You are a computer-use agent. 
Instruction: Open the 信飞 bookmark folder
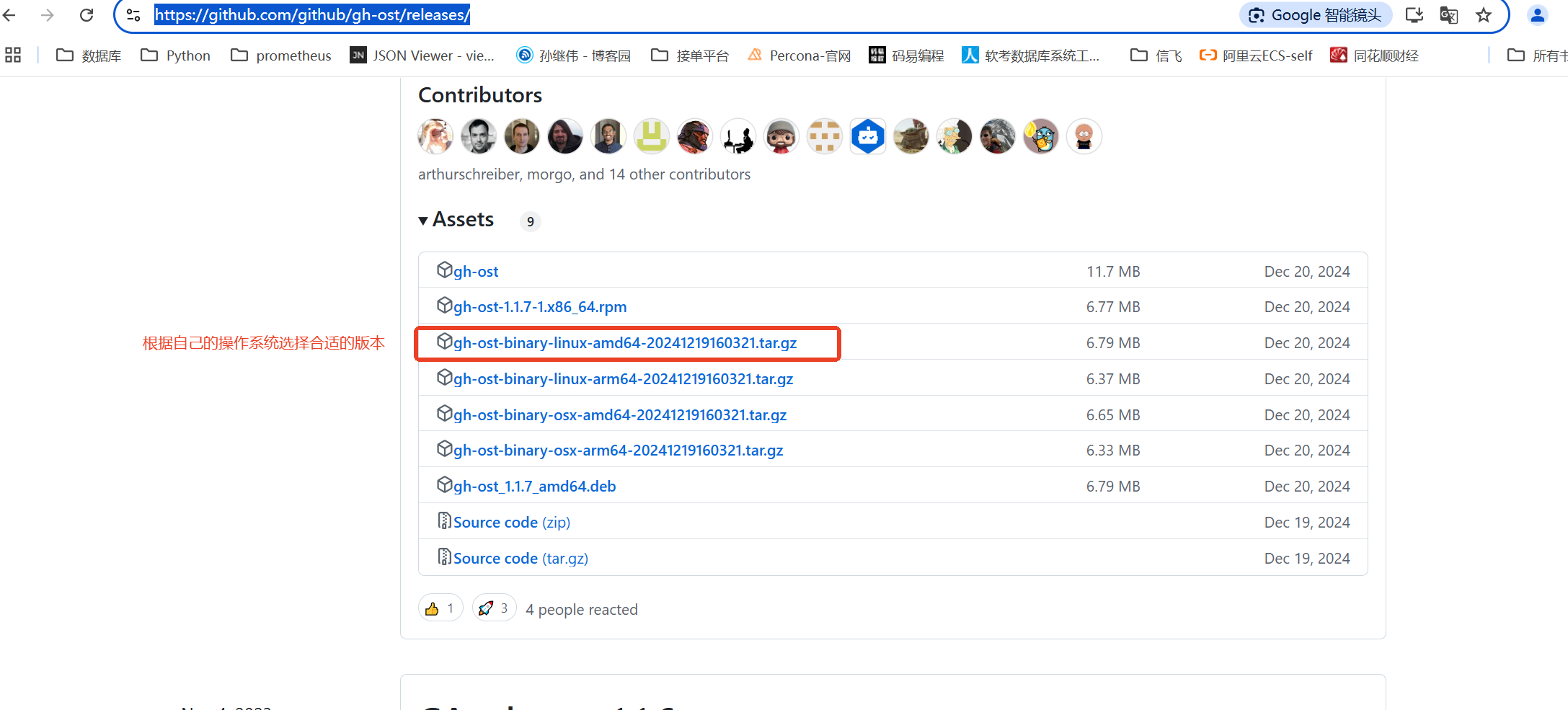tap(1156, 56)
